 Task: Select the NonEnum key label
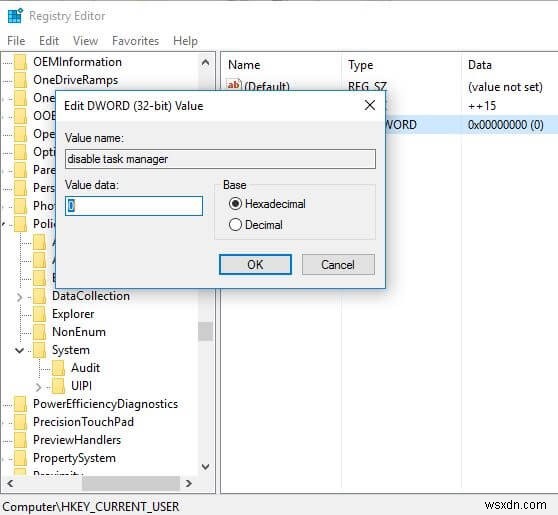79,332
